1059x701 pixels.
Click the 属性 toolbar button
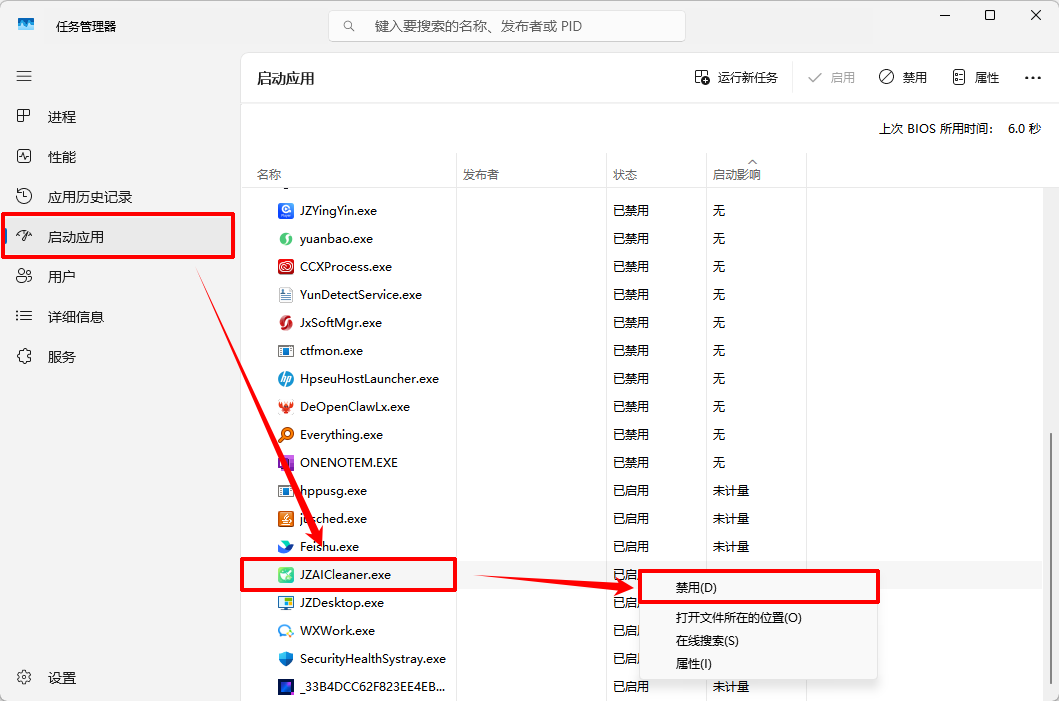pos(976,78)
